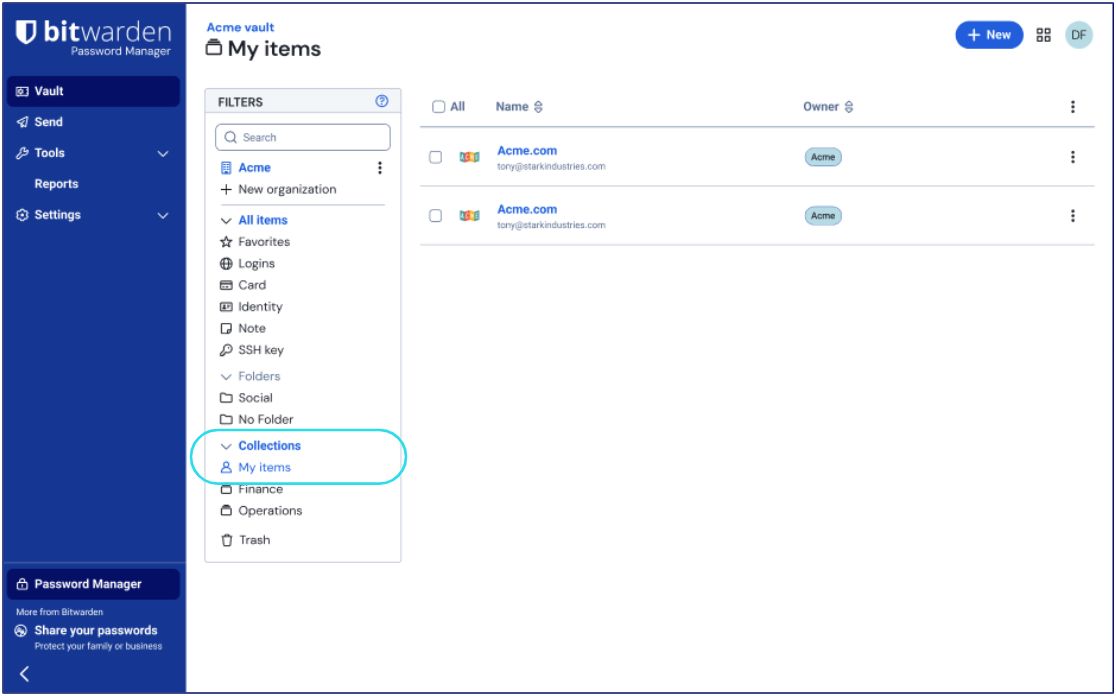Open options menu for first Acme.com item

pos(1072,157)
